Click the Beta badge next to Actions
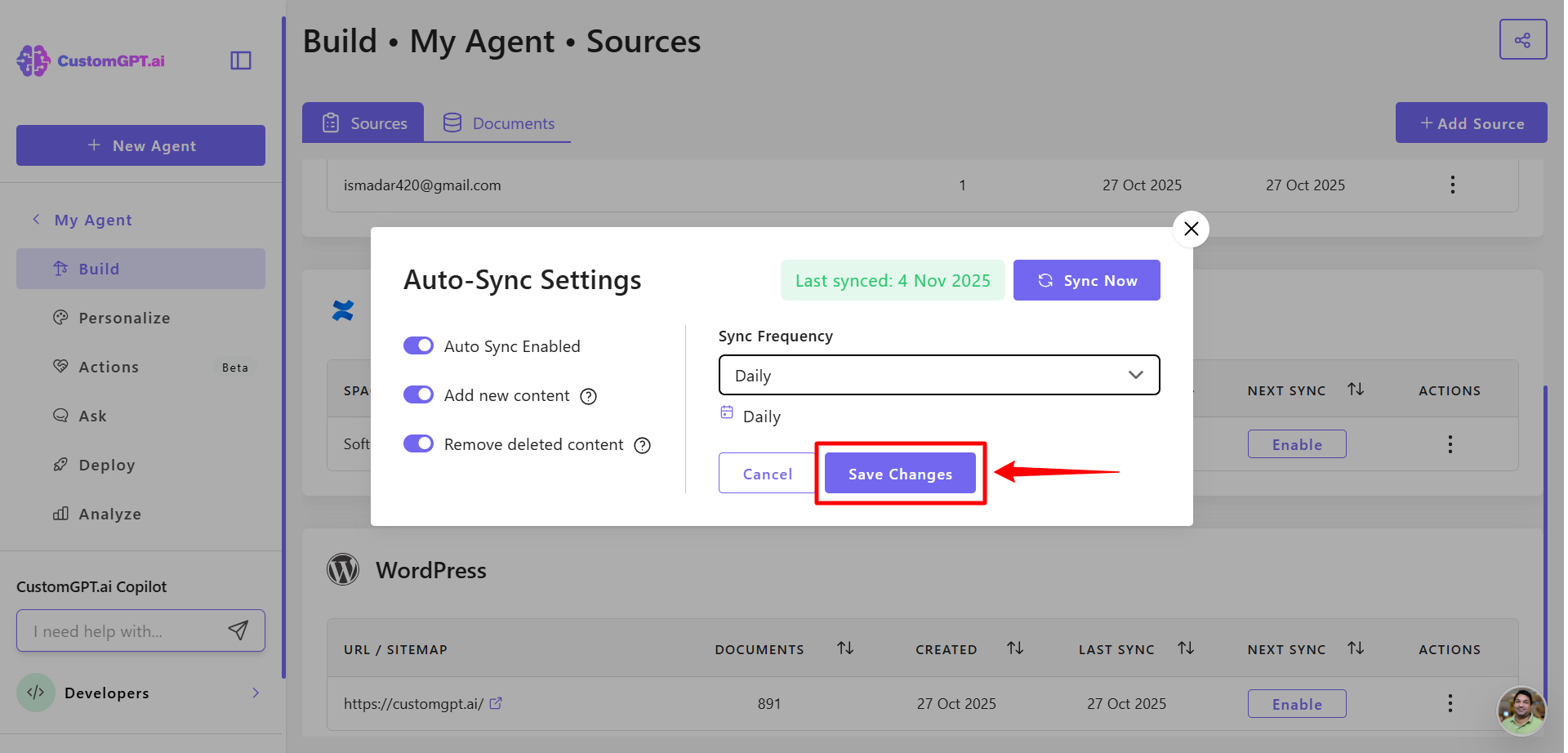This screenshot has height=753, width=1568. point(235,368)
